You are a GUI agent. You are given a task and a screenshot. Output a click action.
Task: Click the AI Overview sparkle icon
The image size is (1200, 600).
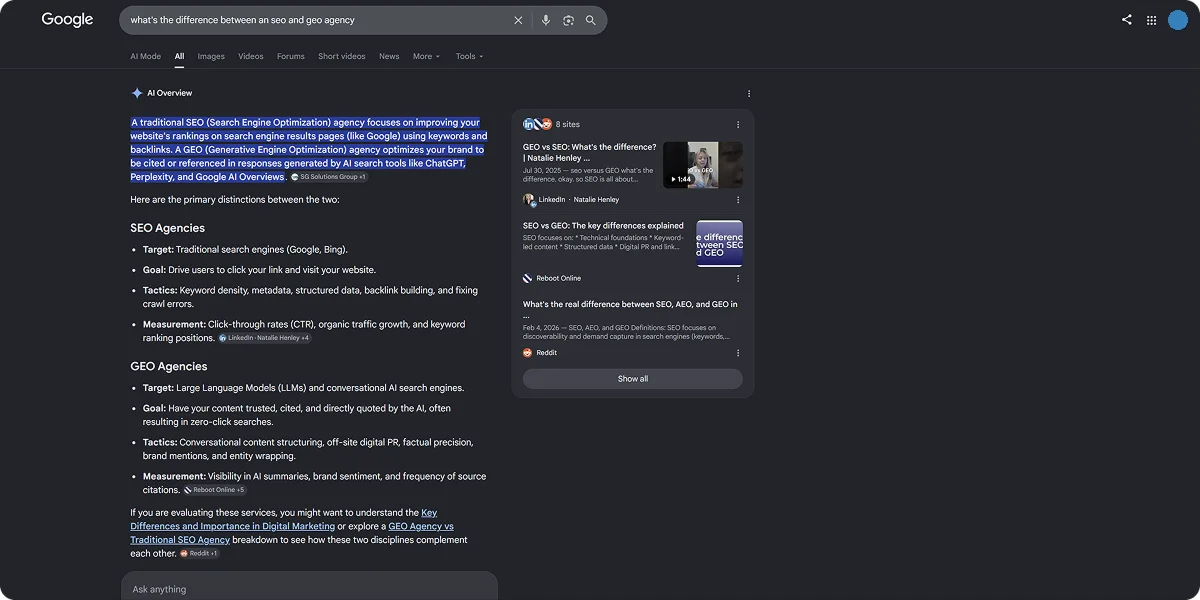137,93
